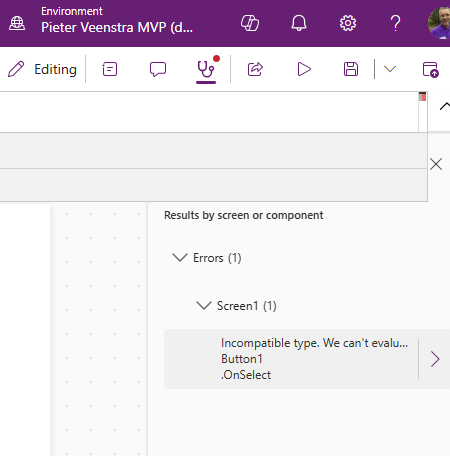Collapse the formula bar with up chevron
Viewport: 450px width, 456px height.
coord(444,106)
